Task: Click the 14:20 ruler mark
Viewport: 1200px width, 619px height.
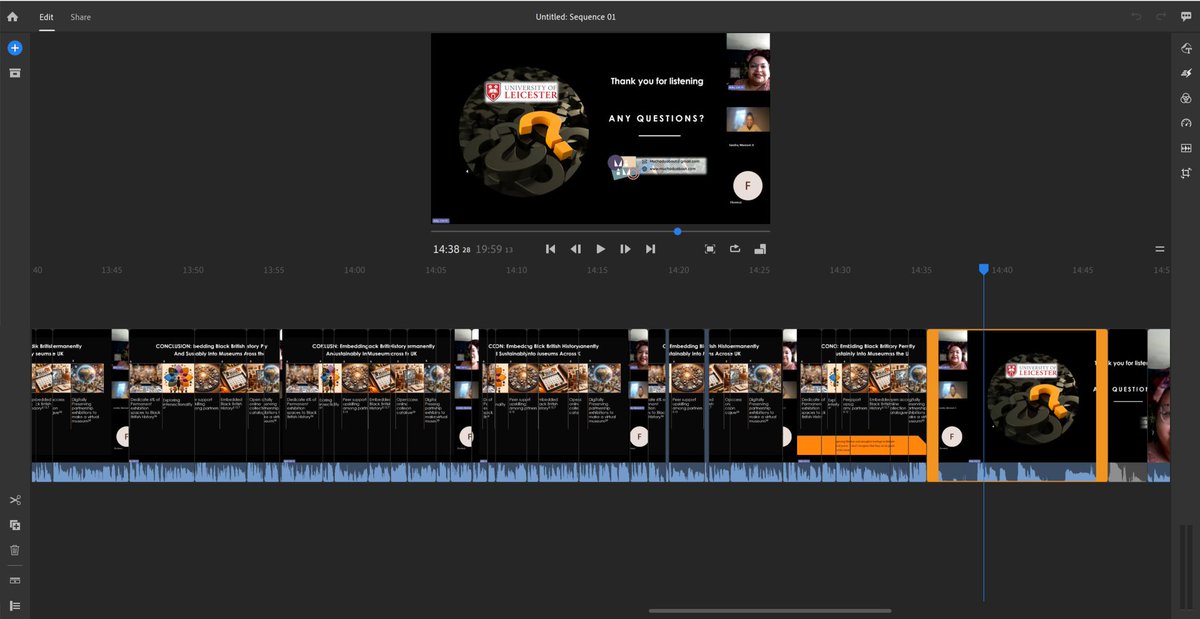Action: tap(678, 270)
